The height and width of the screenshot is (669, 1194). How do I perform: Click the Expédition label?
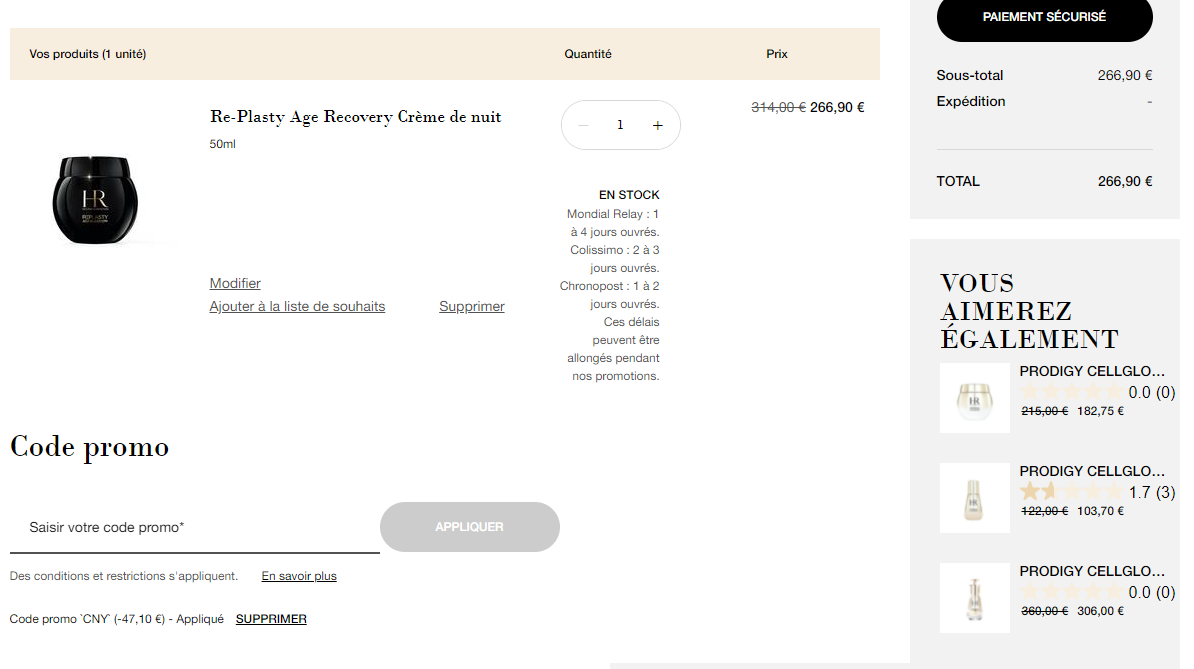[x=971, y=101]
